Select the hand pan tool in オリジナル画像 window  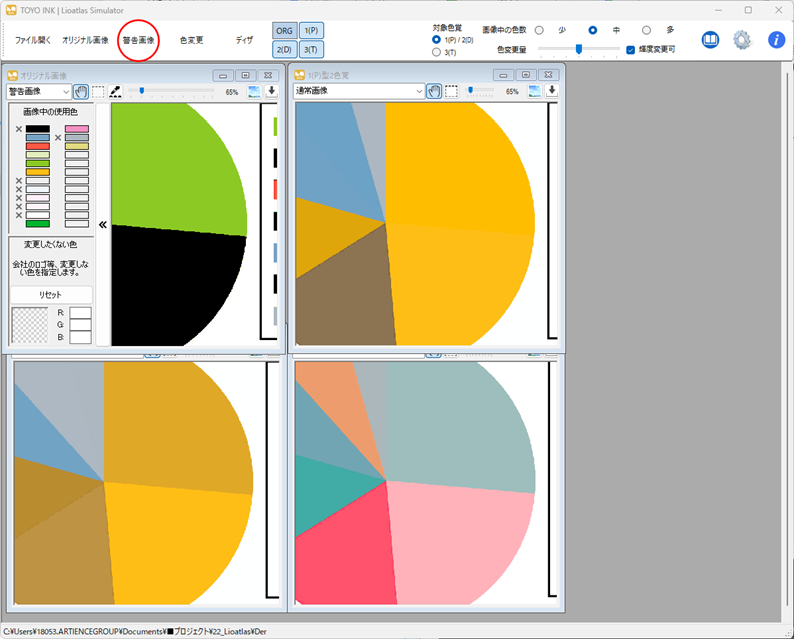click(81, 91)
